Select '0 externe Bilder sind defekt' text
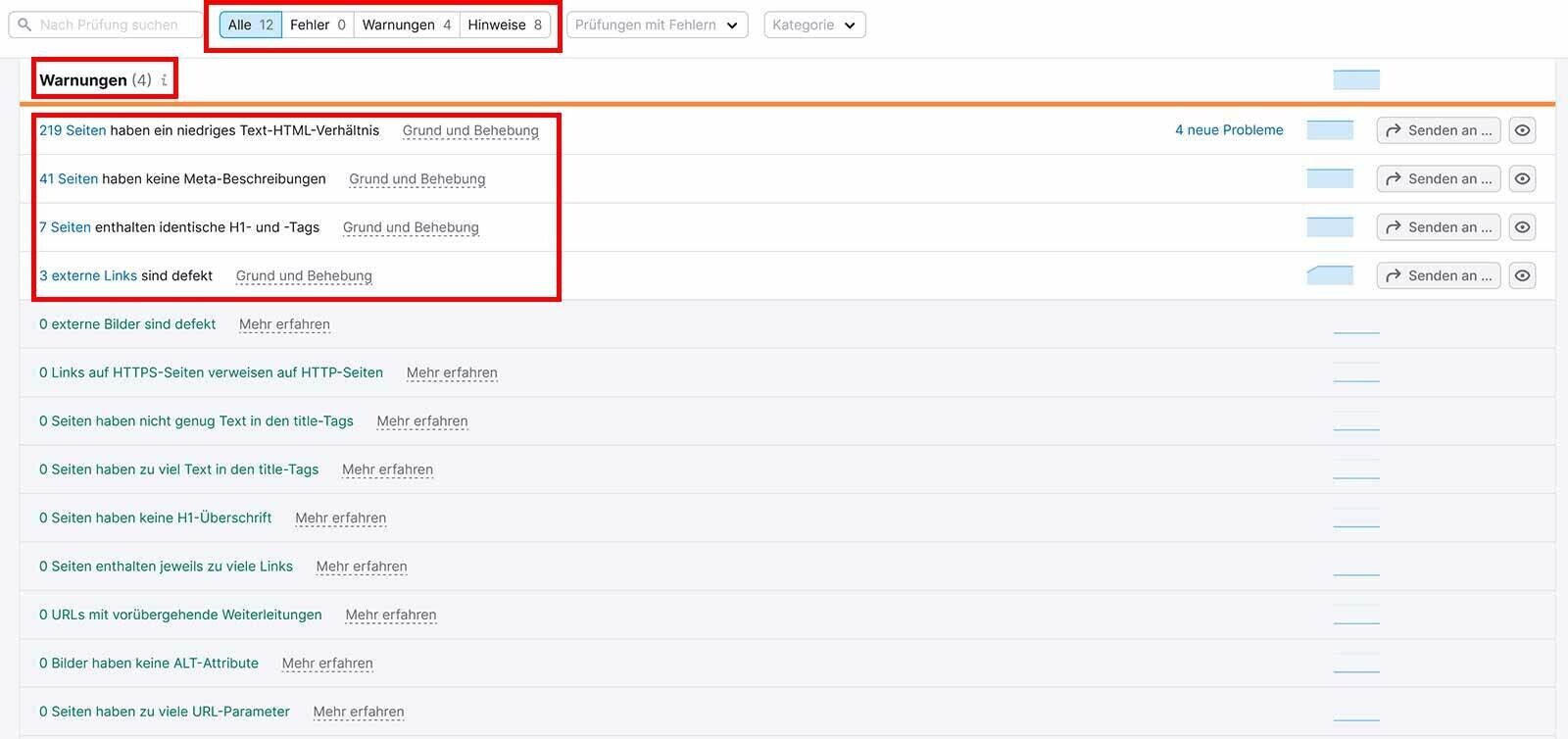Viewport: 1568px width, 739px height. [x=127, y=324]
